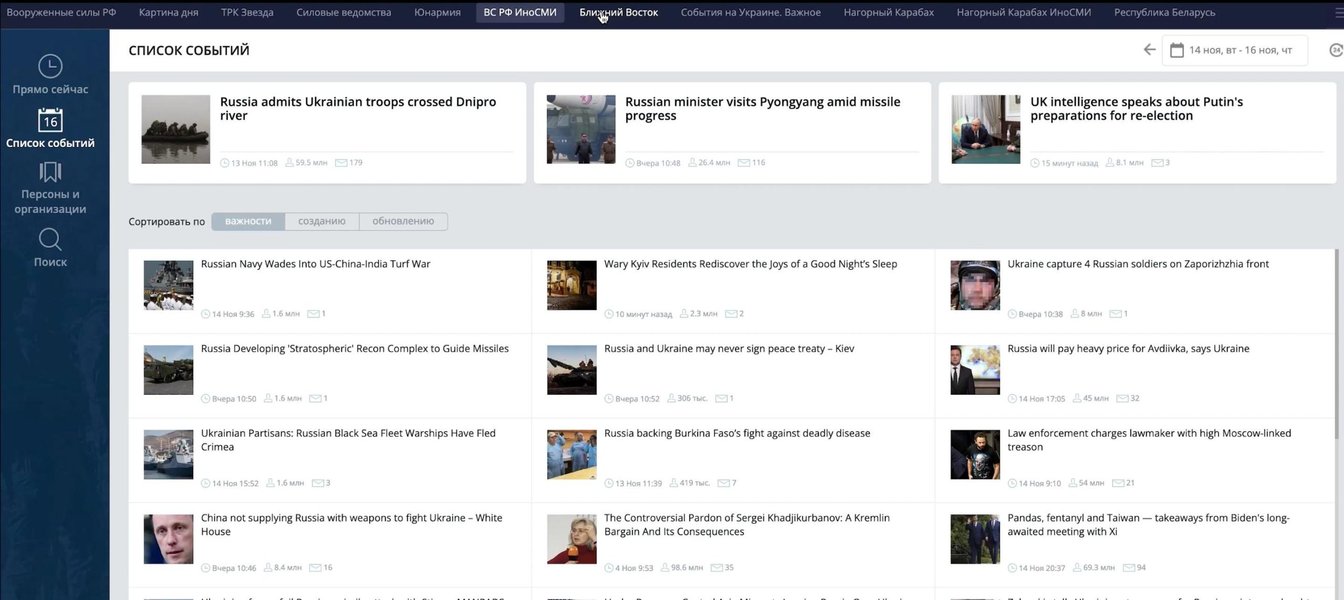This screenshot has height=600, width=1344.
Task: Open Russian Navy Turf War article
Action: click(x=316, y=264)
